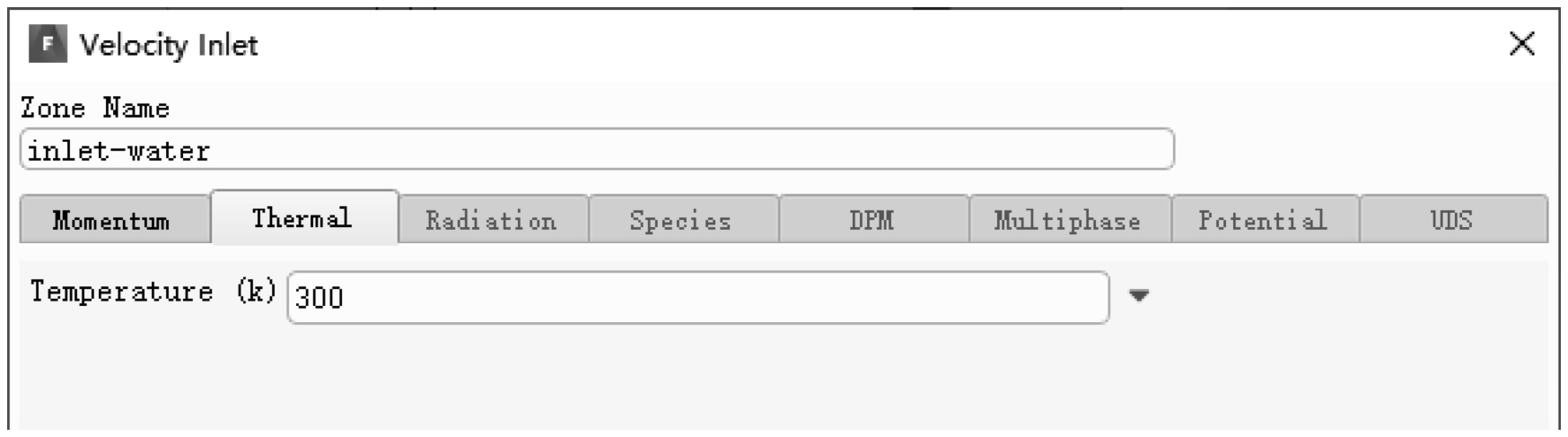Image resolution: width=1568 pixels, height=437 pixels.
Task: Click the Zone Name label
Action: tap(95, 108)
